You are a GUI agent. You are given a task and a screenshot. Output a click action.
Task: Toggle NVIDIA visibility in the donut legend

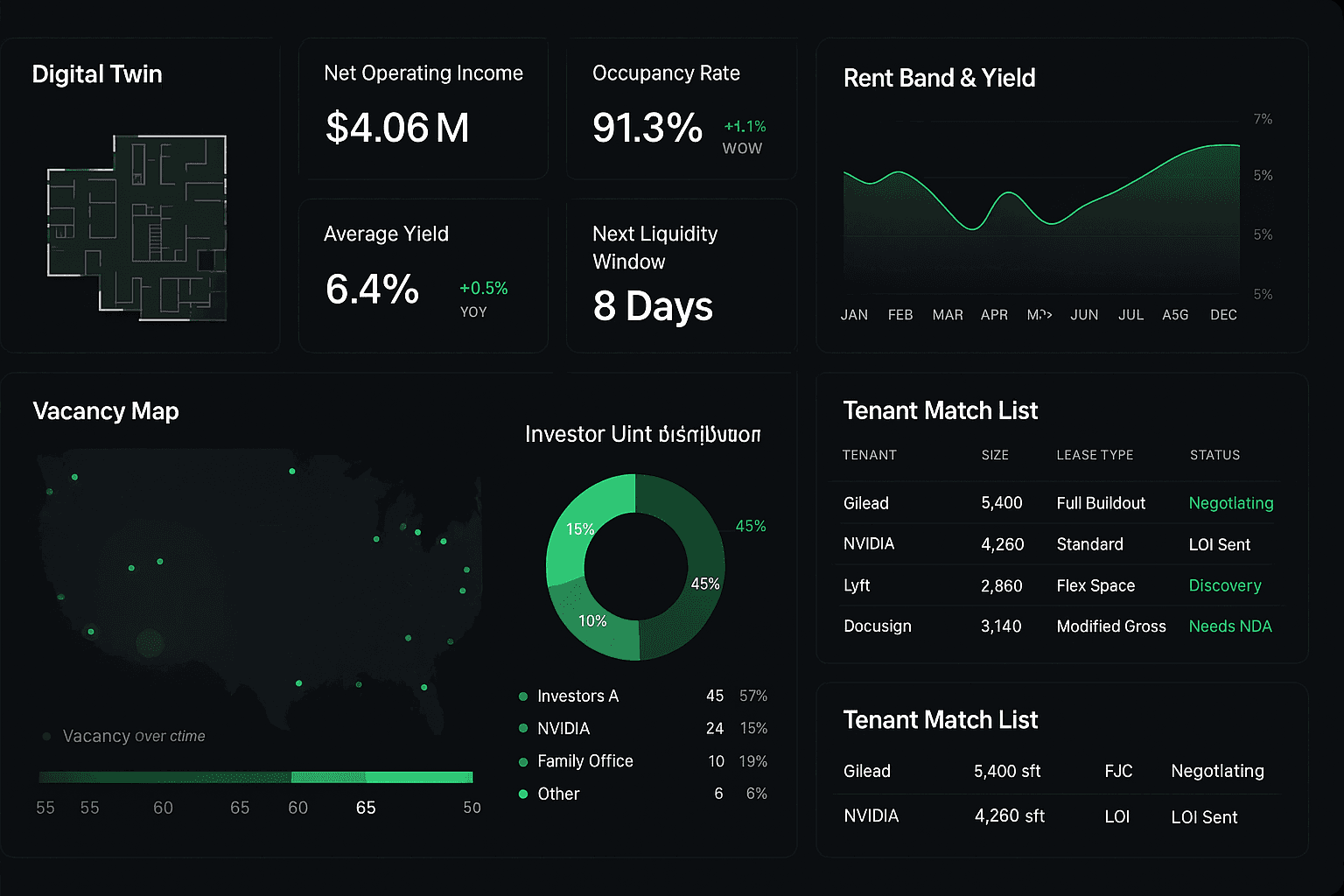tap(563, 728)
